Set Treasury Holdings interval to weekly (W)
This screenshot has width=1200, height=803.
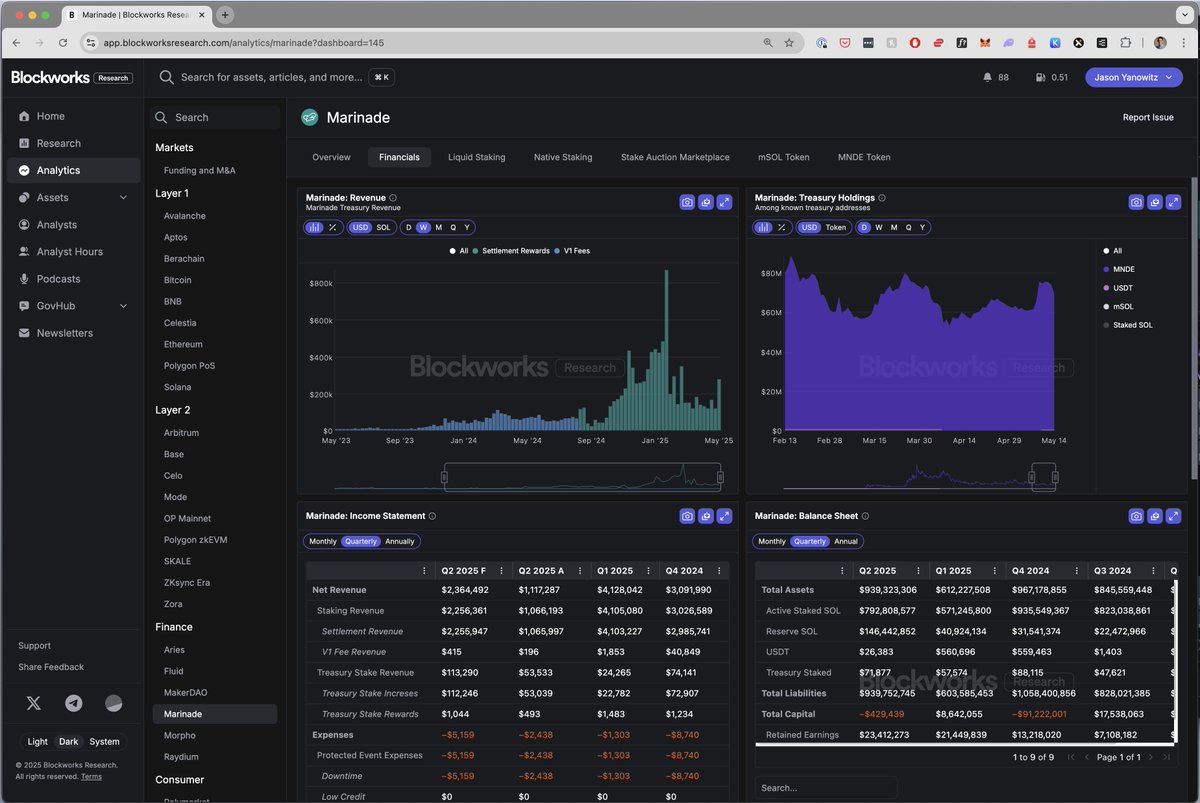click(879, 227)
